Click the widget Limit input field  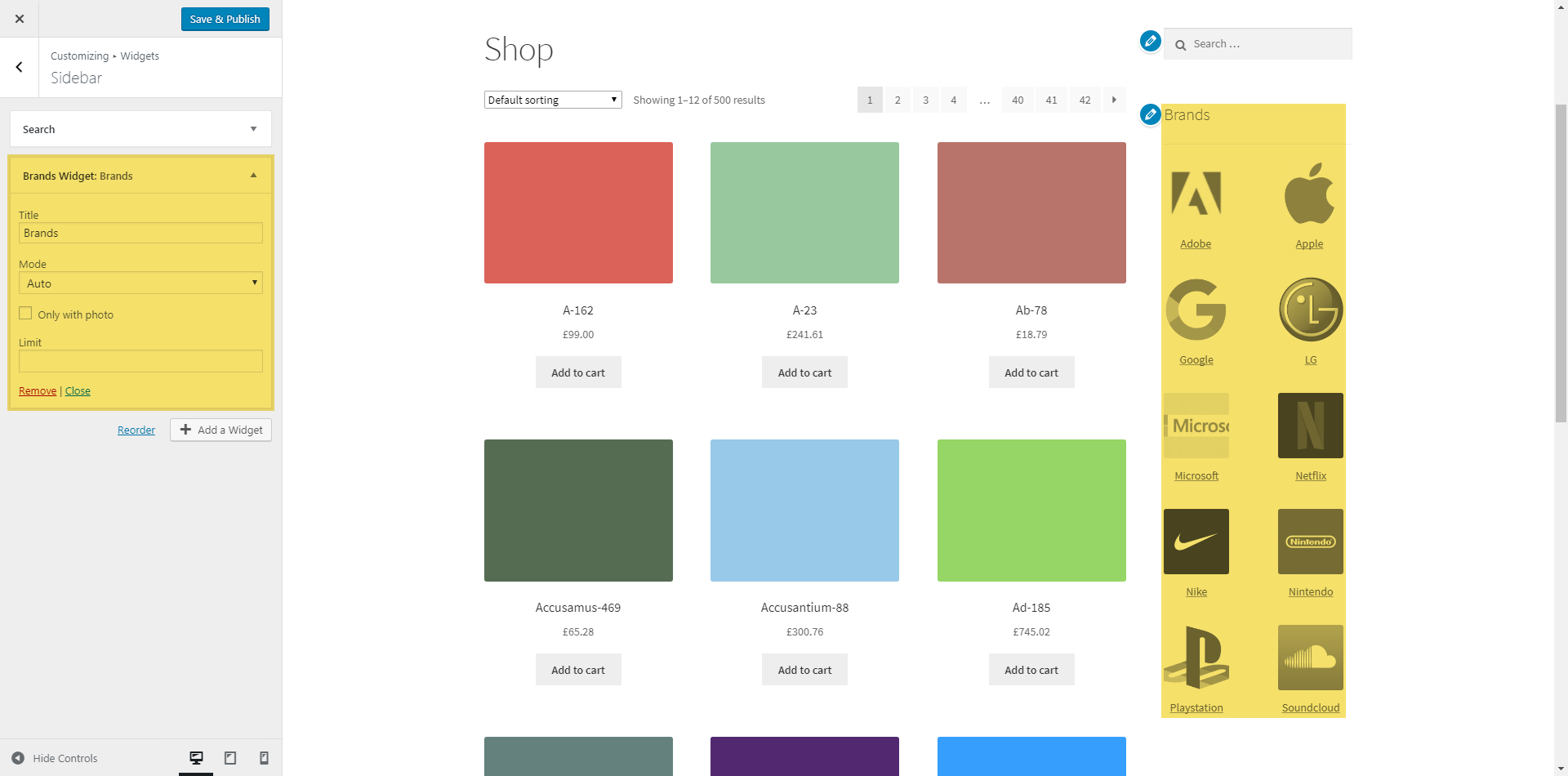[140, 361]
